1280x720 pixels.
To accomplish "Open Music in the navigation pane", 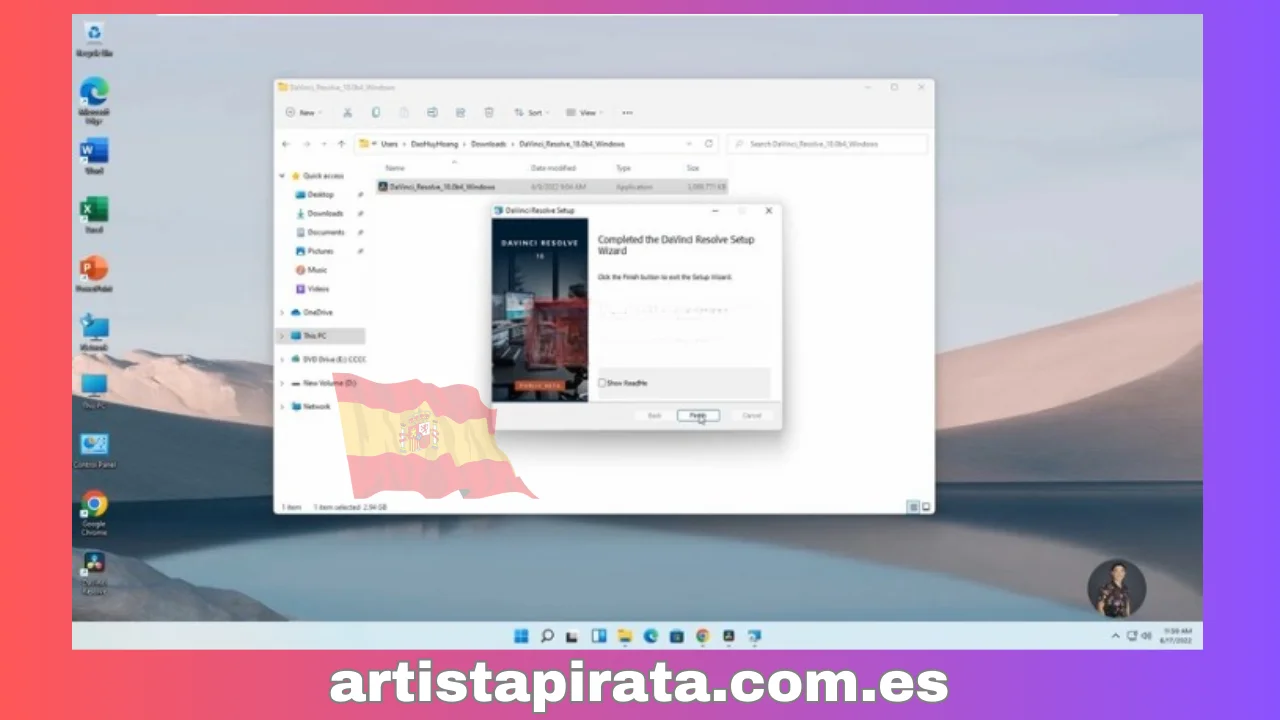I will tap(317, 270).
